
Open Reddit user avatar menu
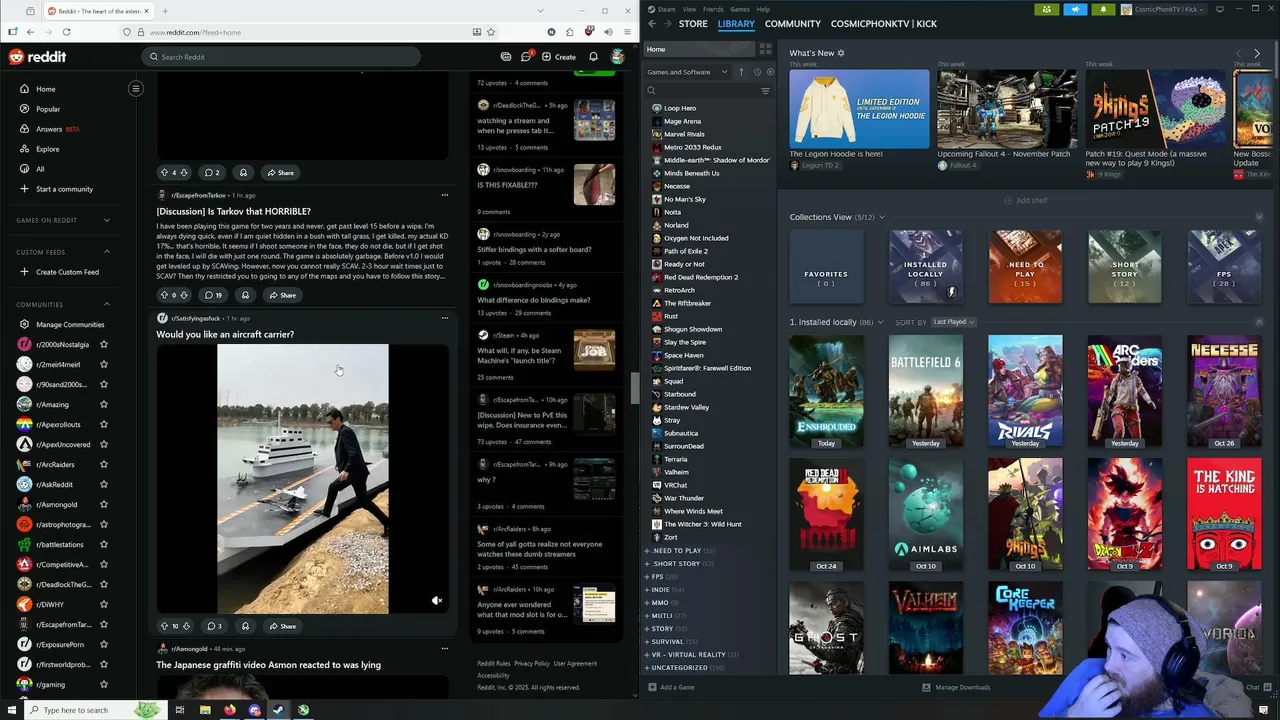pyautogui.click(x=618, y=57)
